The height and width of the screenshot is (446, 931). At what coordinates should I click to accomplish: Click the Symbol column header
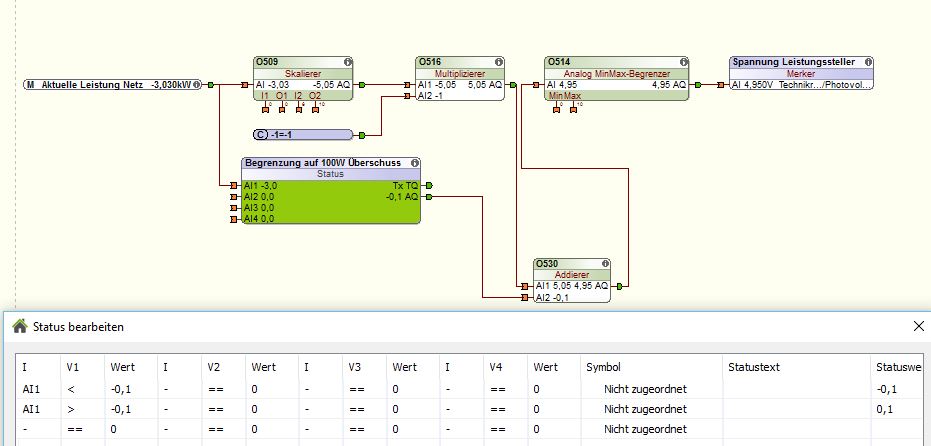tap(602, 367)
